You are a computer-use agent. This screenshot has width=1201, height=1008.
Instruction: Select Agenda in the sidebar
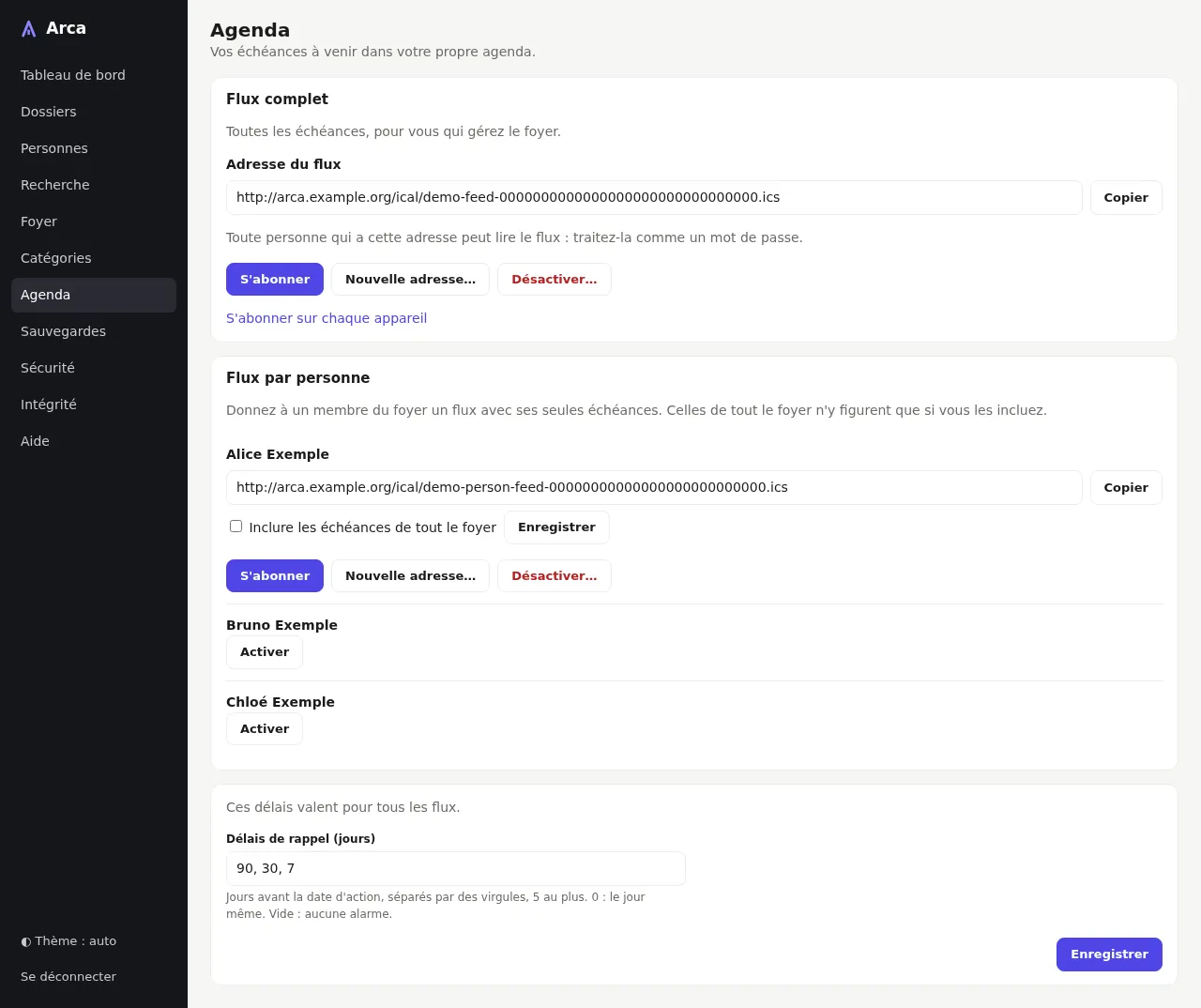(x=94, y=295)
